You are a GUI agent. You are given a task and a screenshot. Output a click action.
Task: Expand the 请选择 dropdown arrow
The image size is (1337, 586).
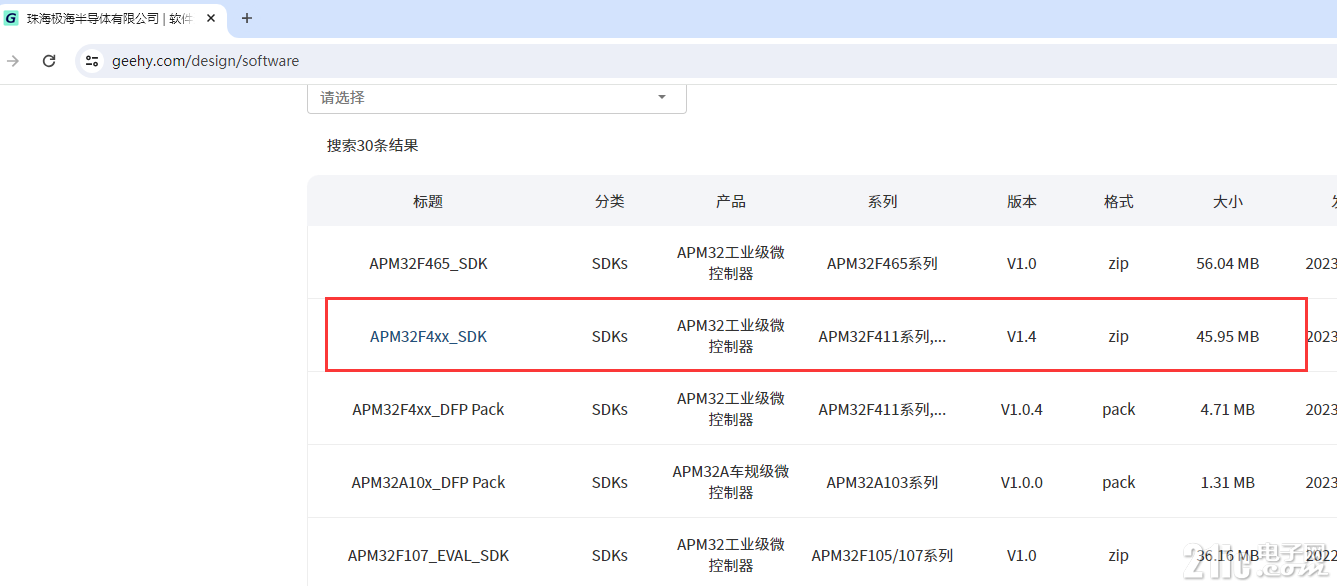coord(662,98)
